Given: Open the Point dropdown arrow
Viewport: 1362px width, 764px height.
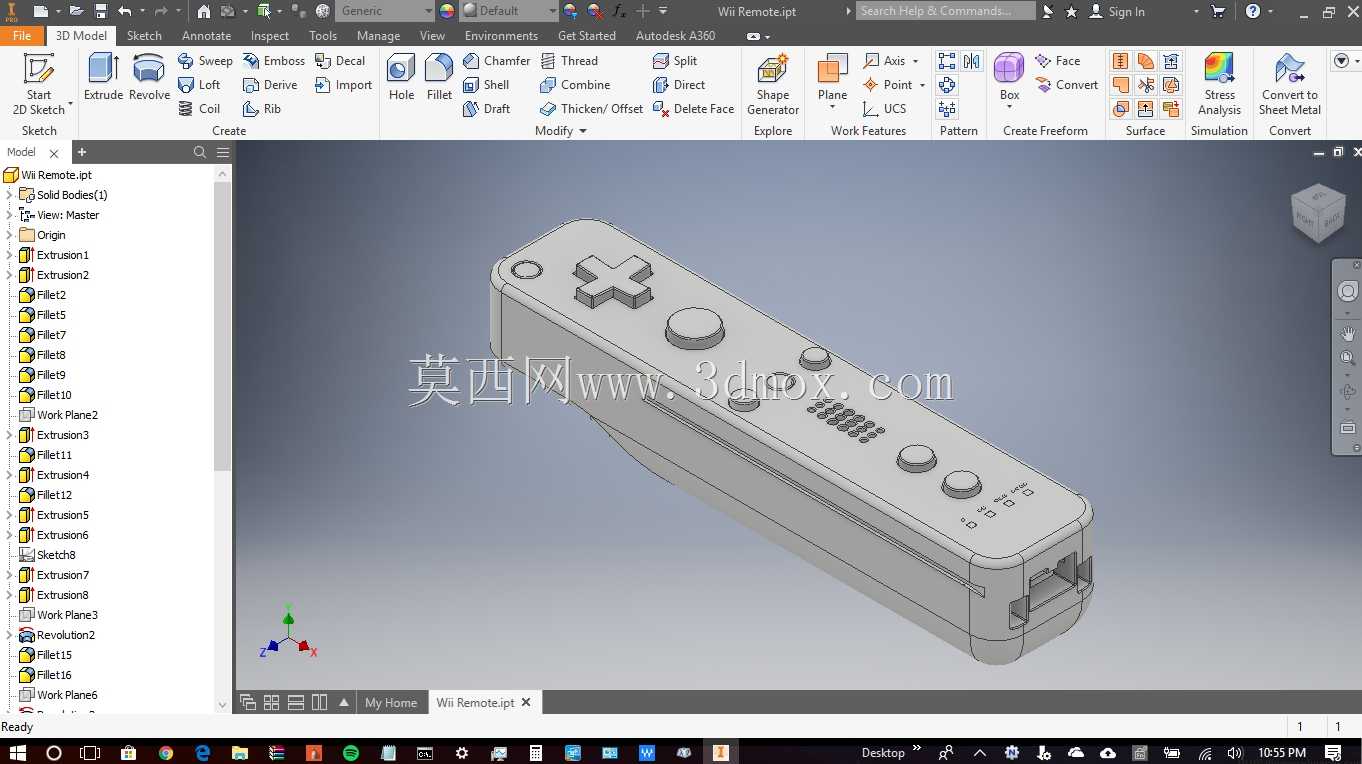Looking at the screenshot, I should click(921, 85).
